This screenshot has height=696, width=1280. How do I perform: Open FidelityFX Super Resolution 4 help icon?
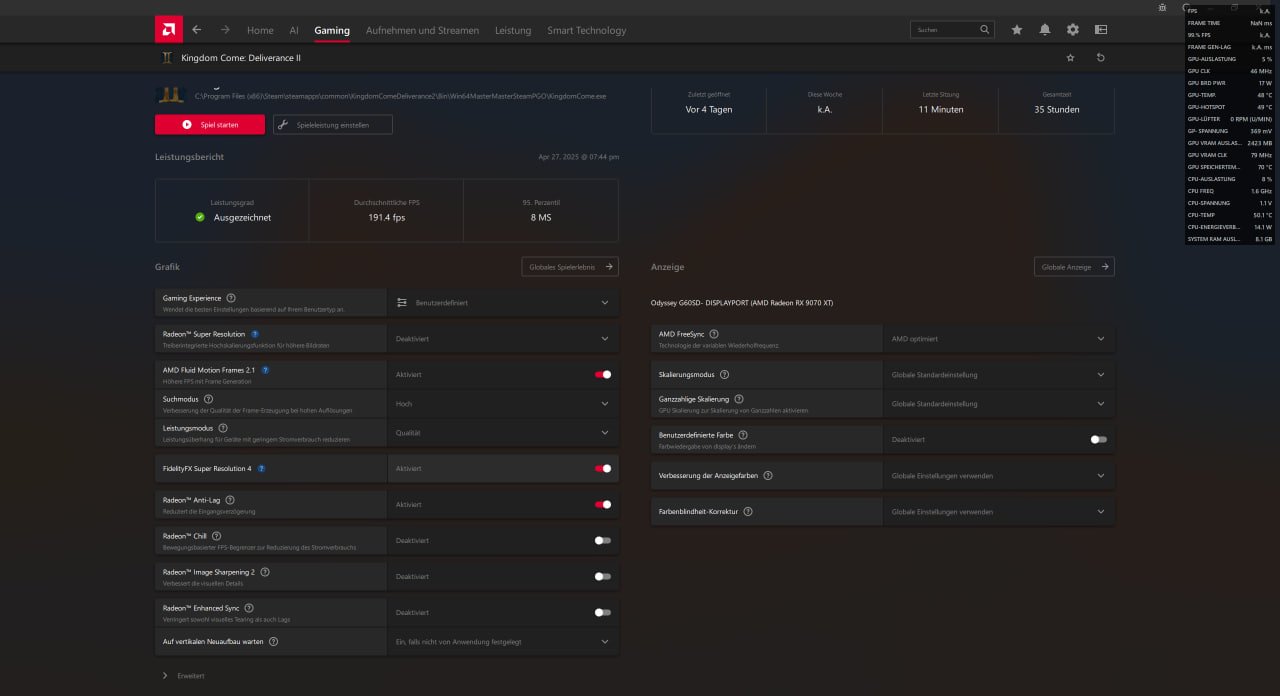[x=261, y=468]
